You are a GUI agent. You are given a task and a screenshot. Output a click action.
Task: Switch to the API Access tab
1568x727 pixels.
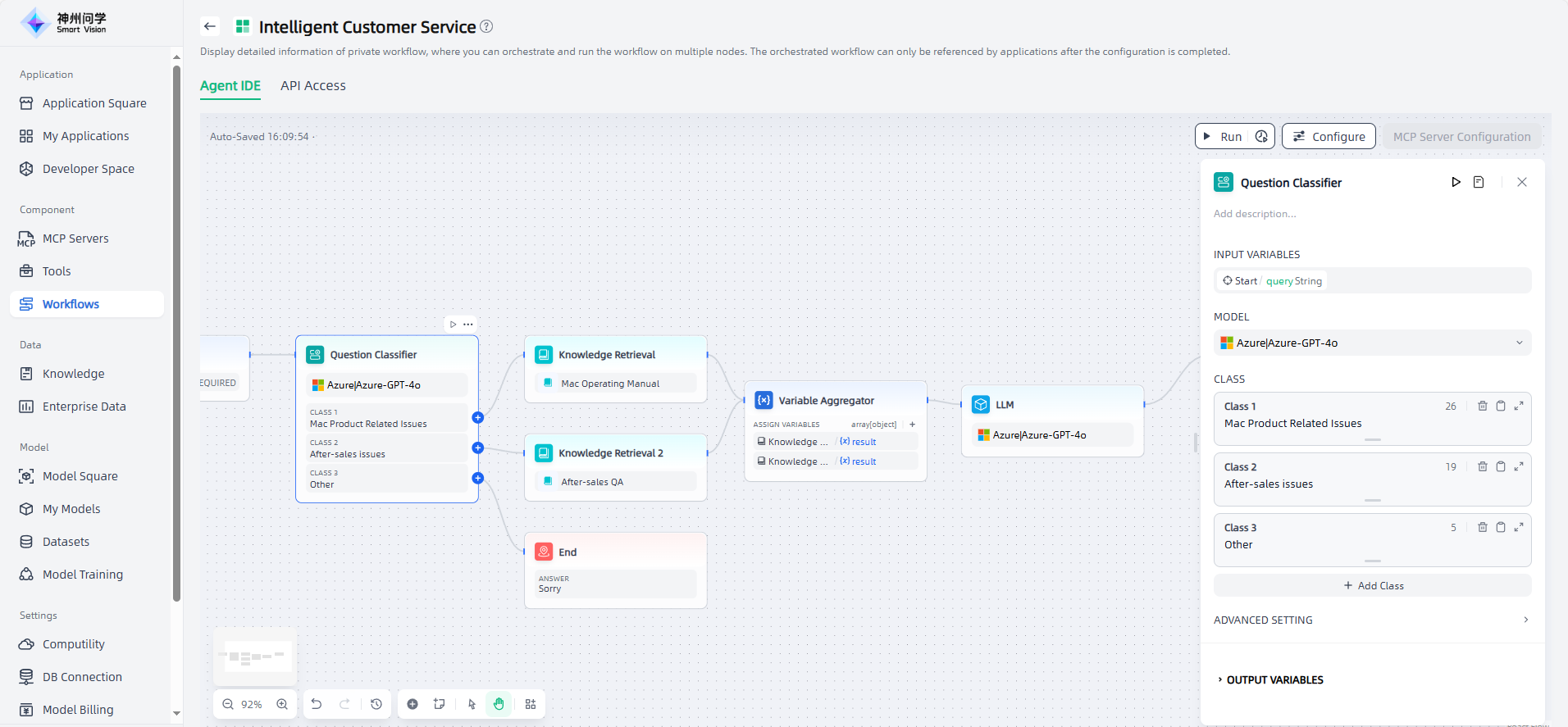click(x=312, y=85)
